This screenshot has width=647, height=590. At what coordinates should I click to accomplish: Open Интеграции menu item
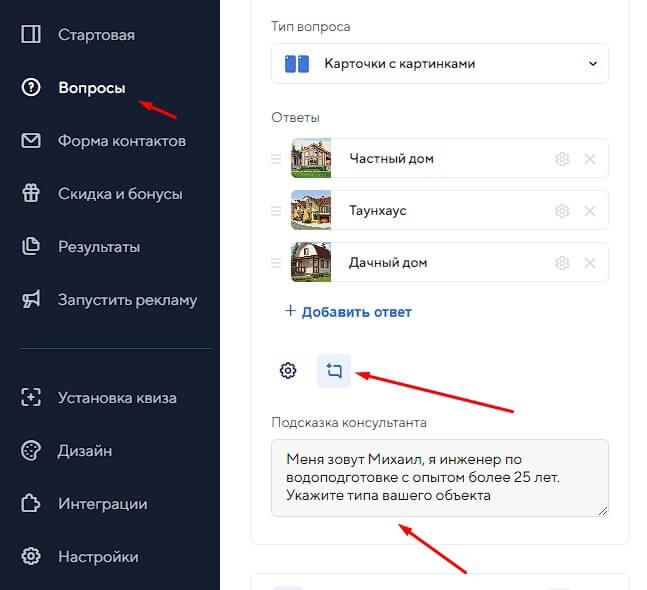102,504
